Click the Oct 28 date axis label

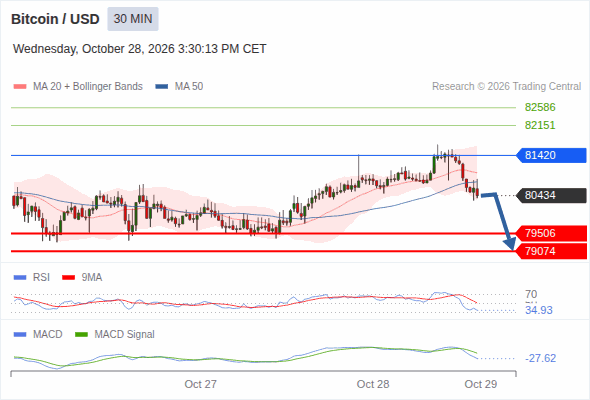coord(373,384)
